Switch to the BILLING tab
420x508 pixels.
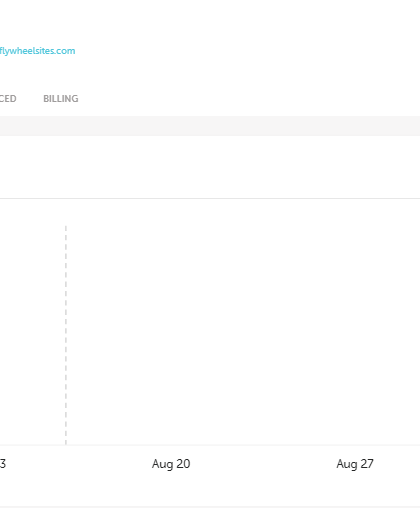click(x=61, y=99)
